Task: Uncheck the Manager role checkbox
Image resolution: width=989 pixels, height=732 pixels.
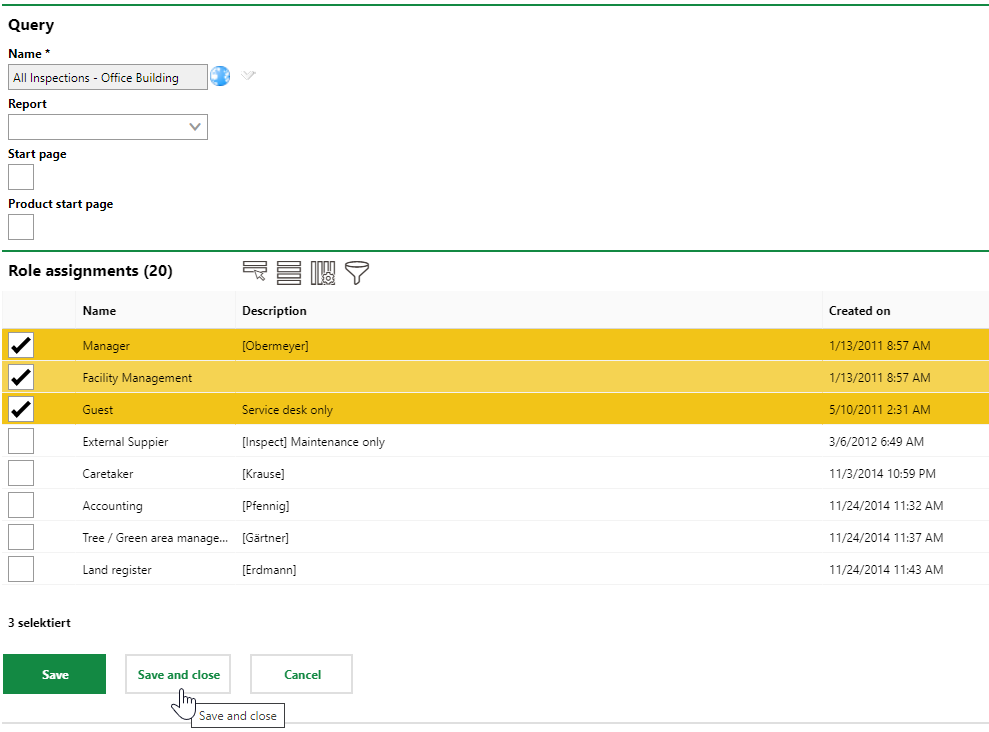Action: tap(21, 345)
